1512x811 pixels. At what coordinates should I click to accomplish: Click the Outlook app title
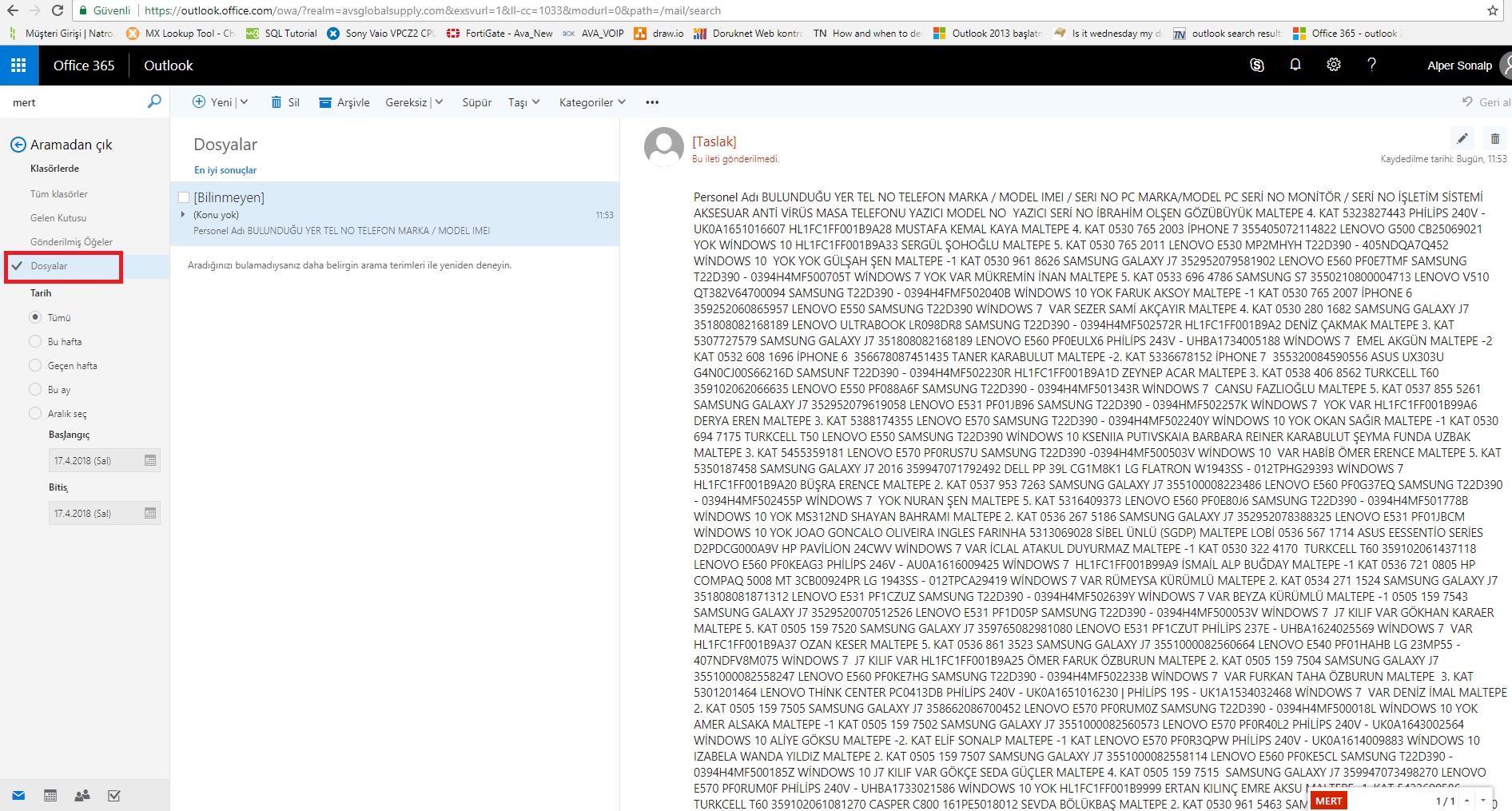tap(169, 66)
